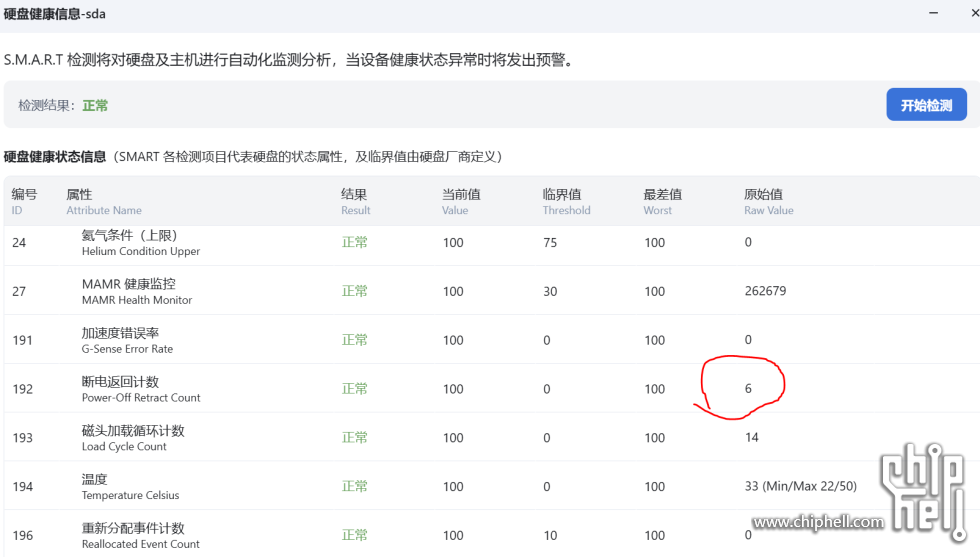Image resolution: width=980 pixels, height=557 pixels.
Task: Select the 检测结果 正常 status text
Action: coord(95,106)
